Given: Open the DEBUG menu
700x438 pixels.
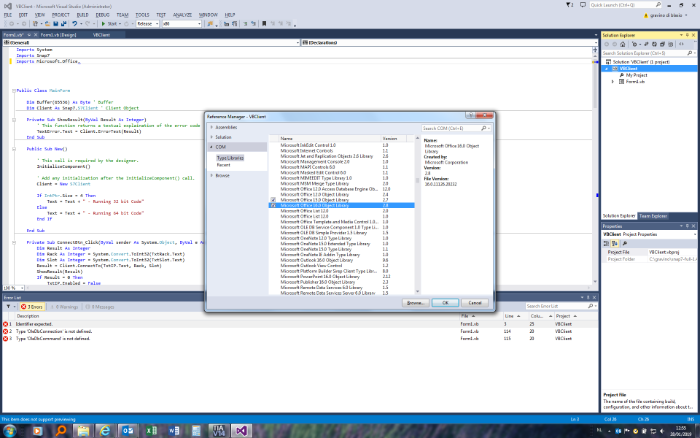Looking at the screenshot, I should click(x=102, y=15).
